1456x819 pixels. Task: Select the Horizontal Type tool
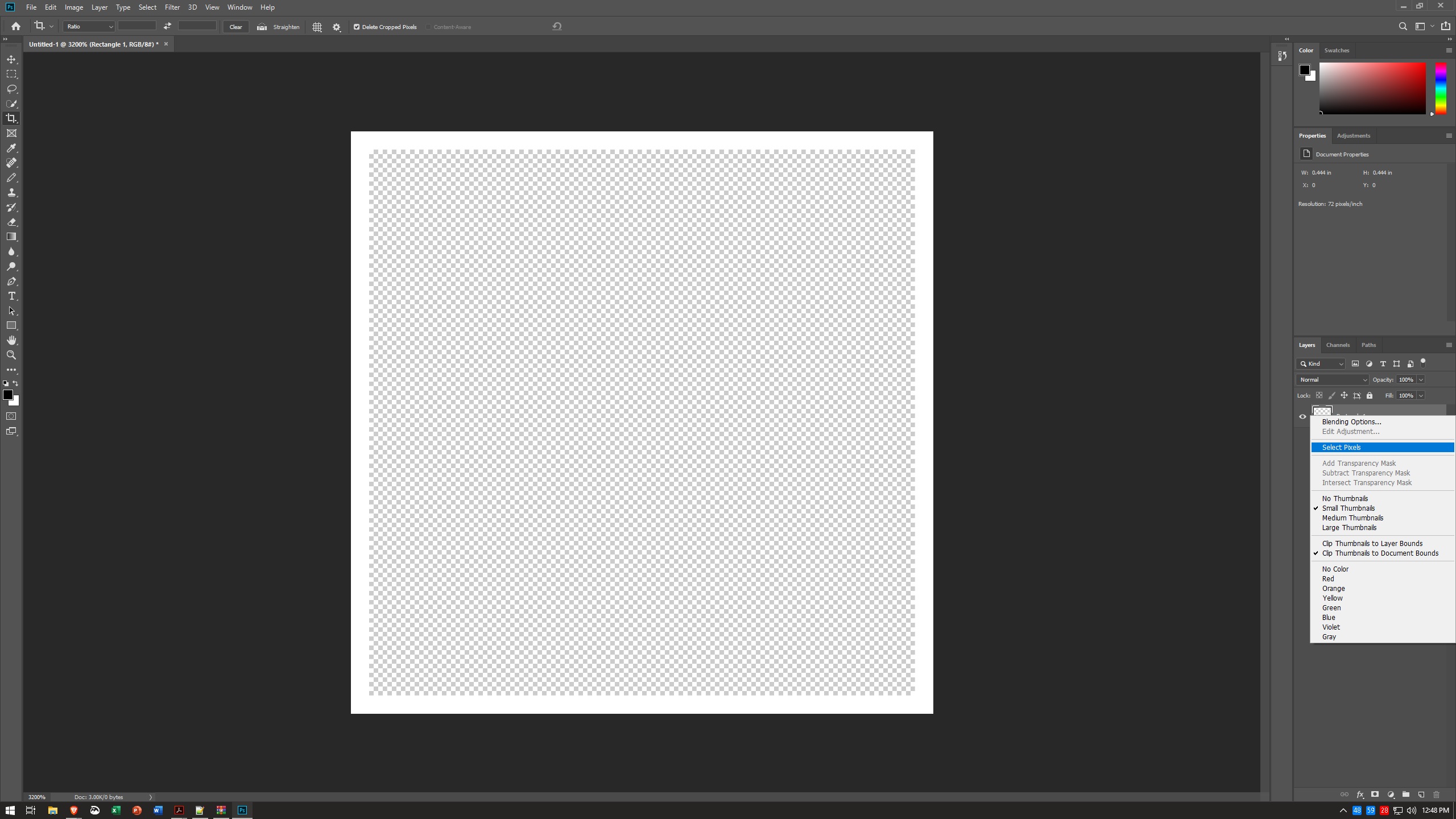click(11, 296)
